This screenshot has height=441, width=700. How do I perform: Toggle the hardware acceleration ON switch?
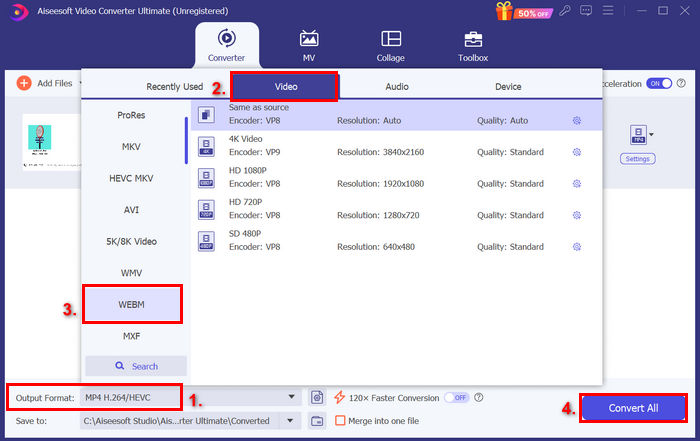(659, 83)
